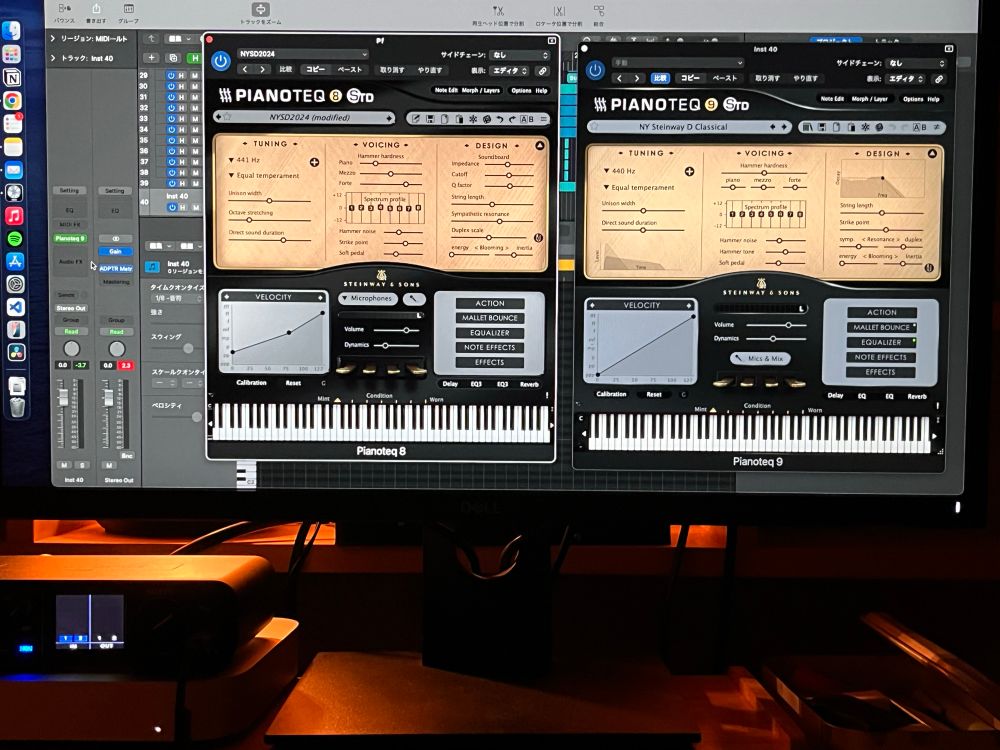The width and height of the screenshot is (1000, 750).
Task: Click the Volume slider in Pianoteq 8
Action: pos(399,330)
